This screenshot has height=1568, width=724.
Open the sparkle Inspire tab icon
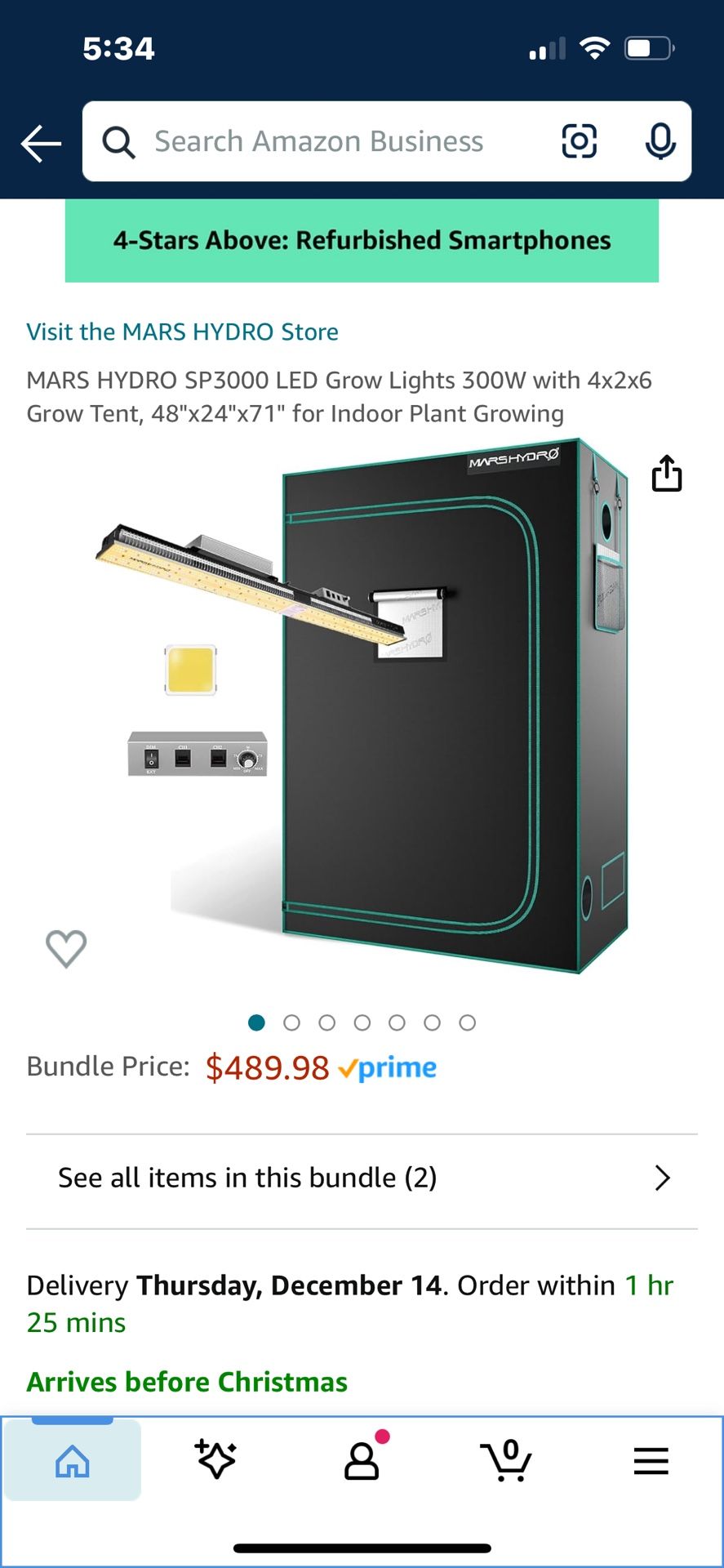(x=216, y=1459)
